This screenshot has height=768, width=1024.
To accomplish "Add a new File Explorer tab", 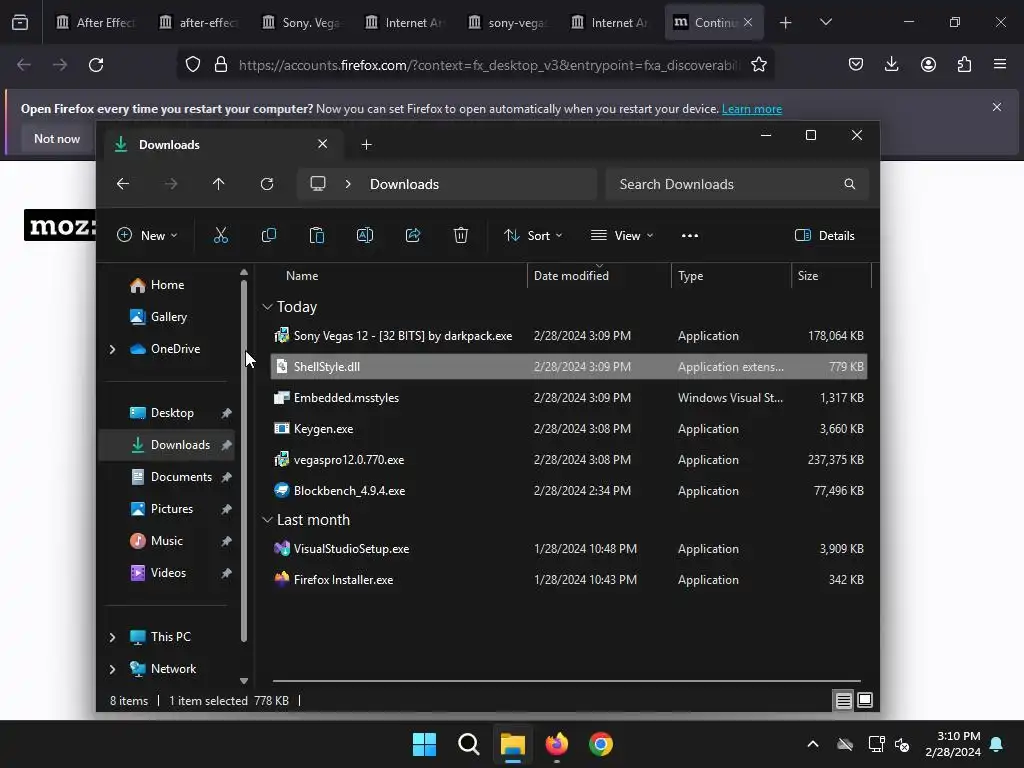I will coord(366,144).
